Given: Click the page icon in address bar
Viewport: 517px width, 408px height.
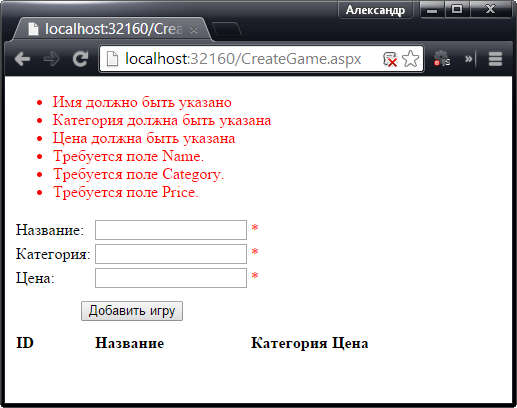Looking at the screenshot, I should pyautogui.click(x=112, y=59).
